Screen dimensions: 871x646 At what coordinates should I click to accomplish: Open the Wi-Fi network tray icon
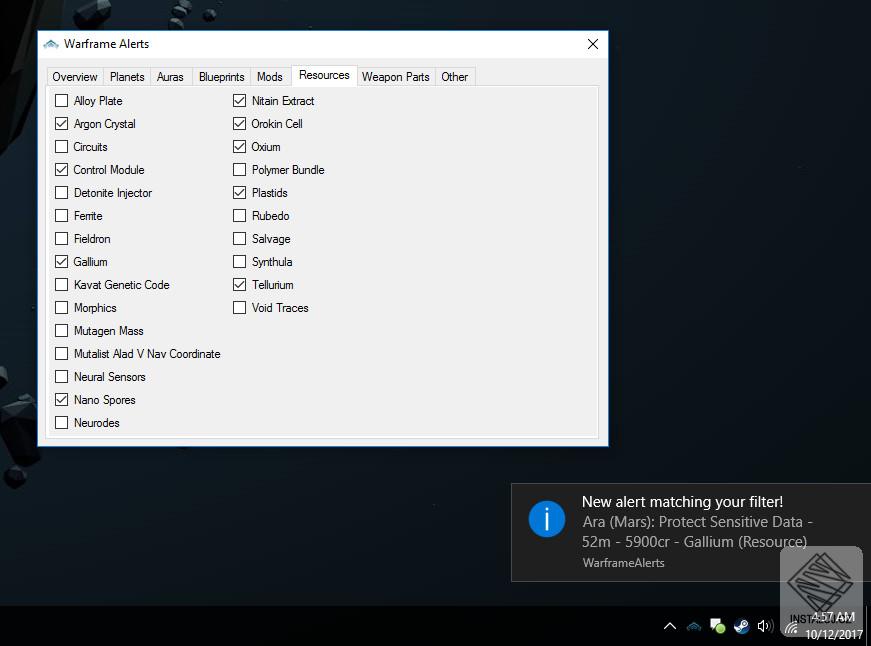(792, 628)
